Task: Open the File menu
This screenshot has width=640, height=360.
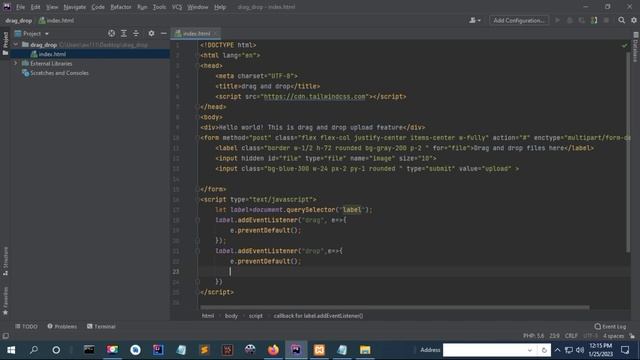Action: [x=20, y=7]
